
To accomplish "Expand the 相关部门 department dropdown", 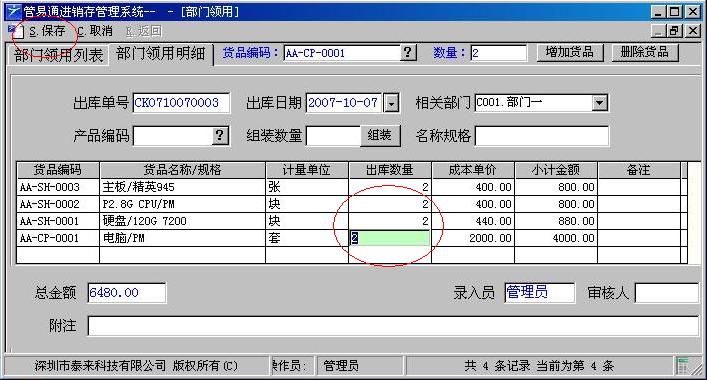I will coord(599,103).
